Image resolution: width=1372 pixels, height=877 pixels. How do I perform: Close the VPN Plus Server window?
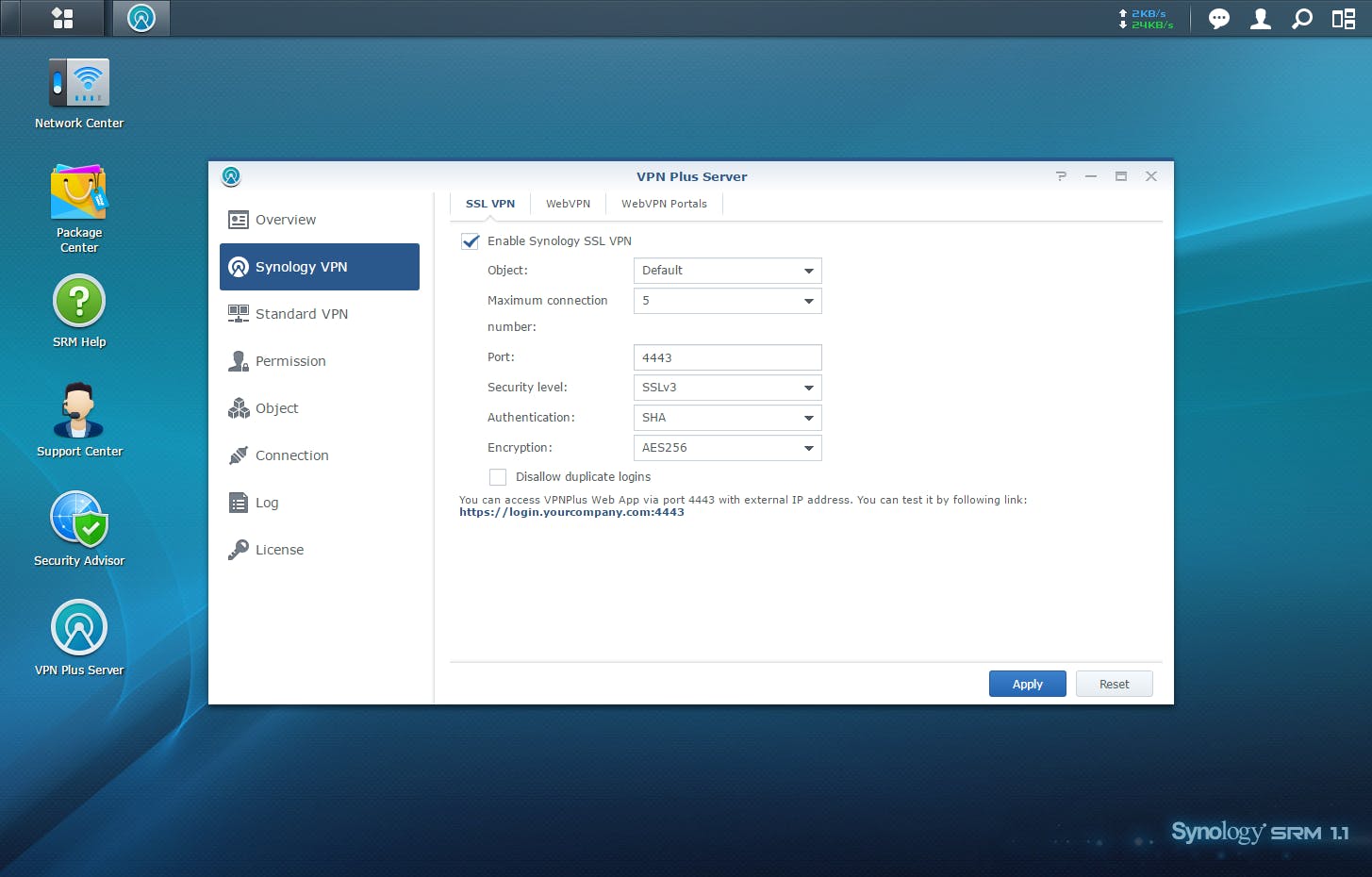point(1151,176)
